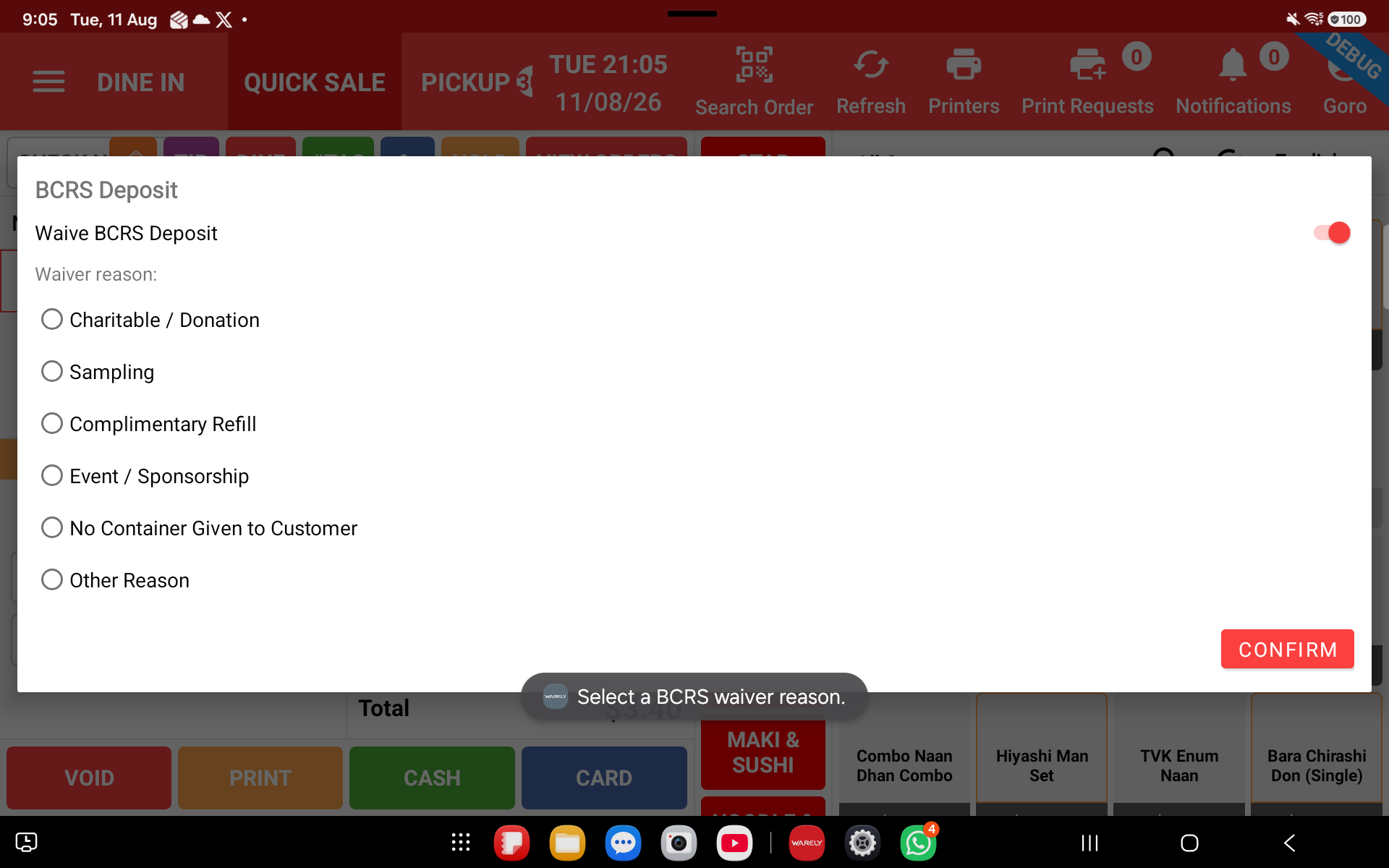Screen dimensions: 1389x868
Task: Launch the Camera app in taskbar
Action: point(679,843)
